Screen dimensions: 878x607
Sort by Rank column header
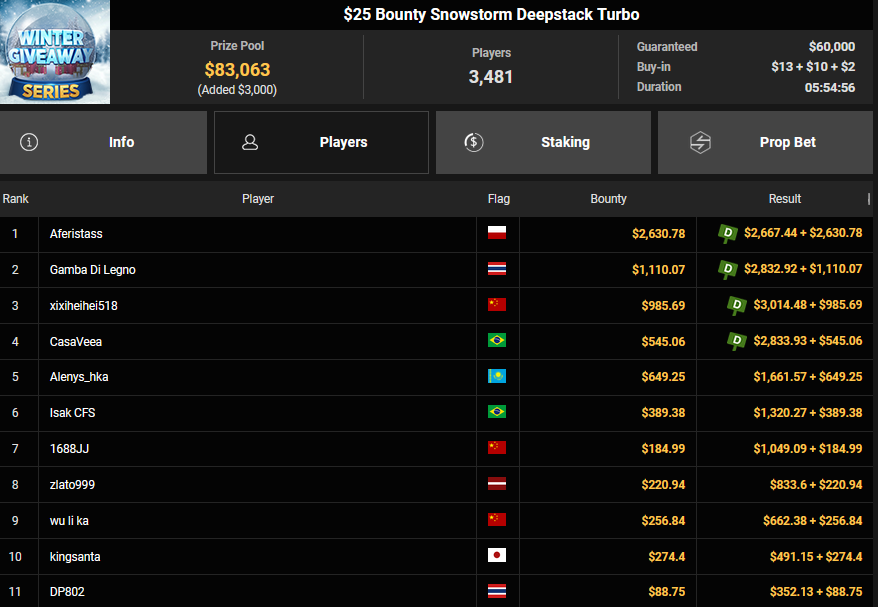16,199
